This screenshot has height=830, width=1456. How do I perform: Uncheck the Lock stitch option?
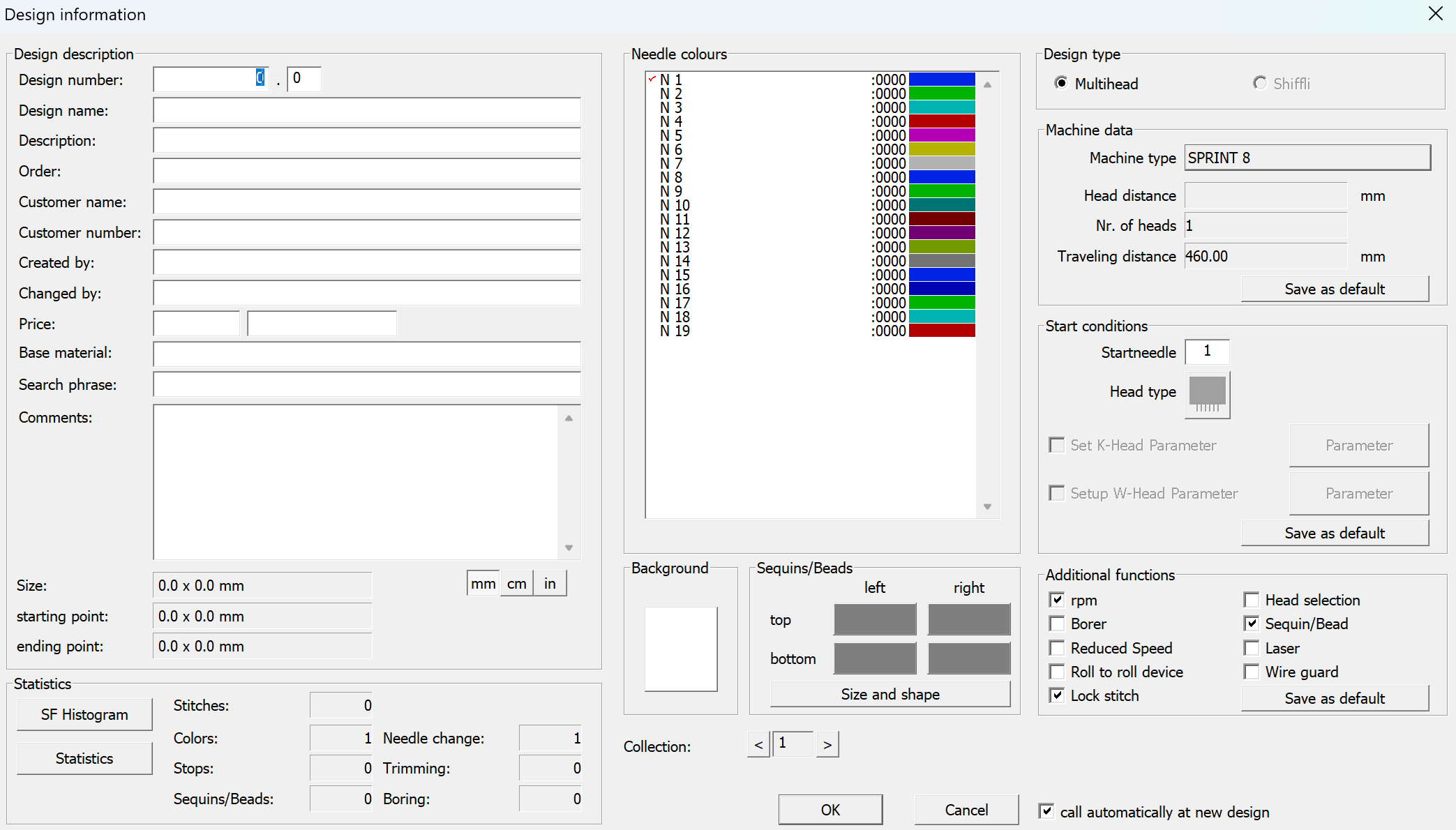1057,695
